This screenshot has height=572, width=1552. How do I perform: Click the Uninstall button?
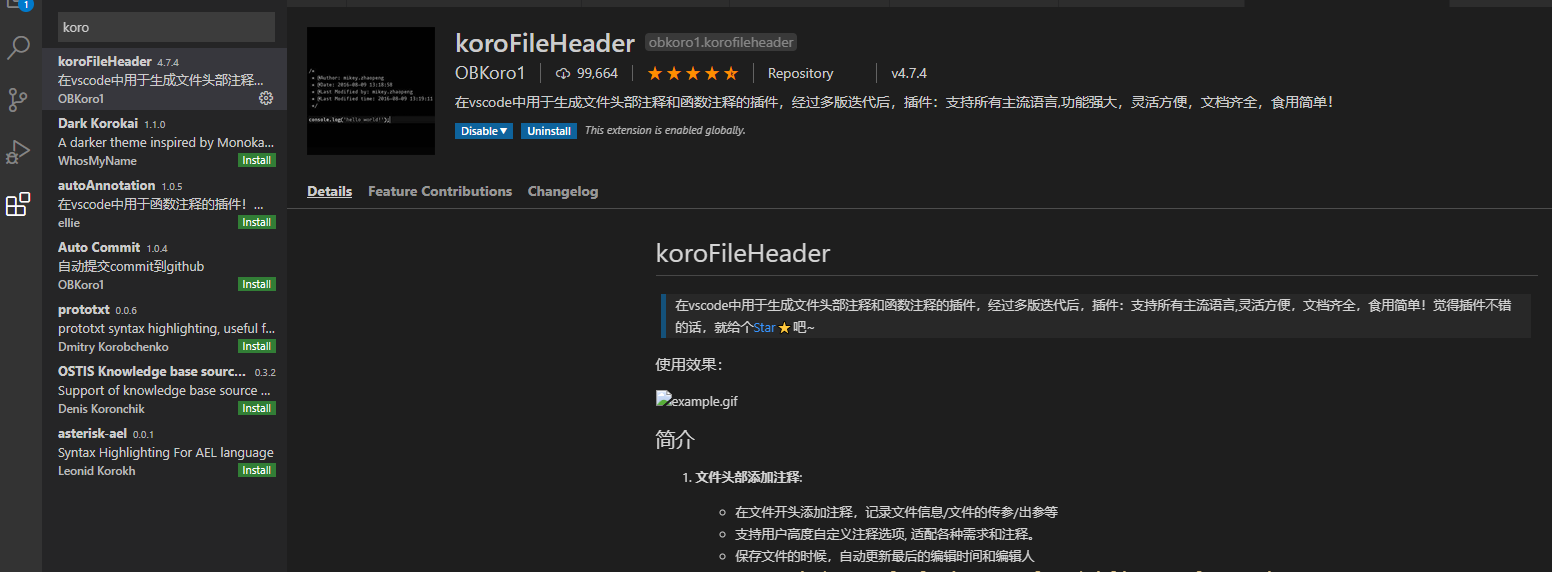tap(549, 131)
